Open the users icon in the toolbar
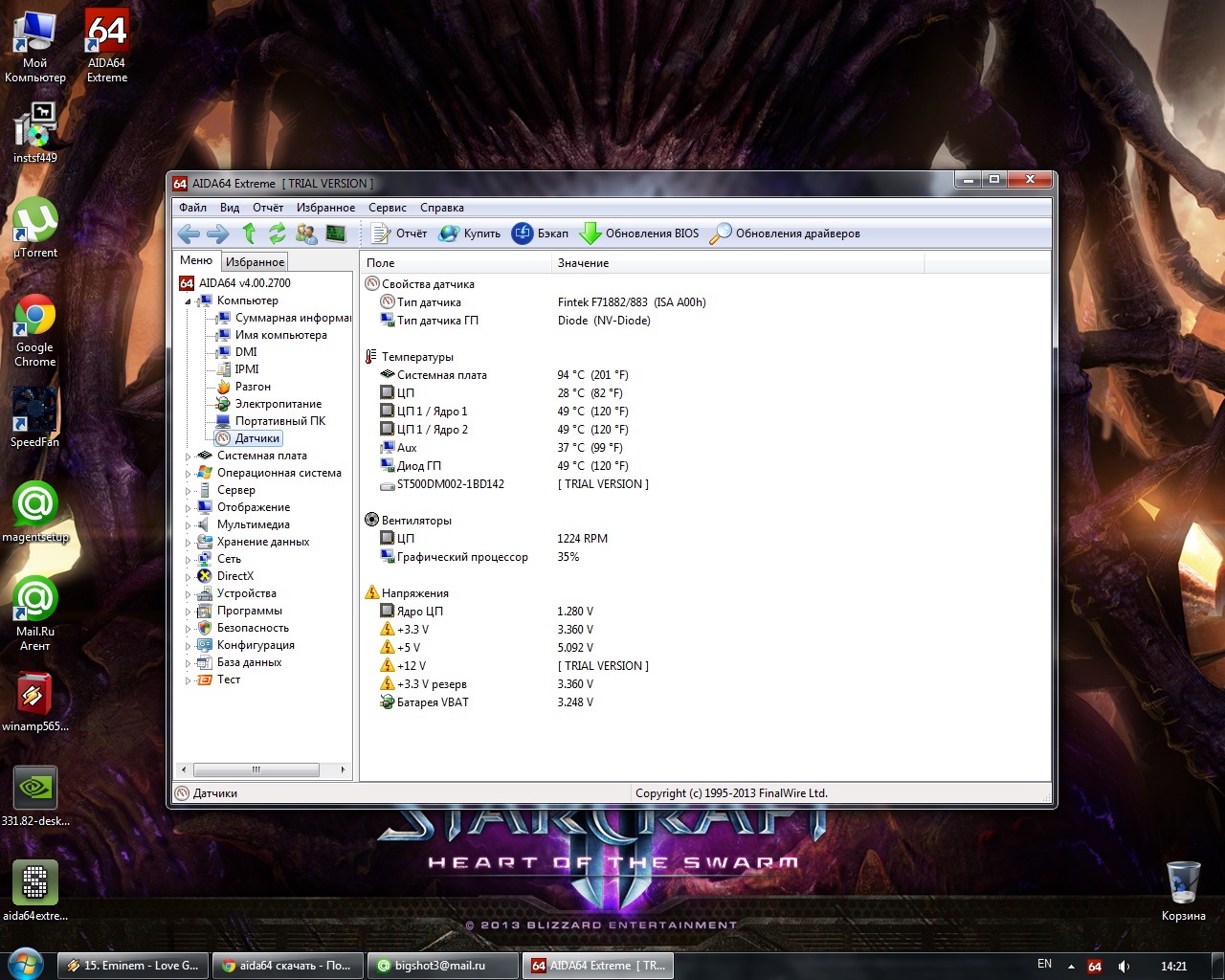Screen dimensions: 1225x980 pos(306,234)
